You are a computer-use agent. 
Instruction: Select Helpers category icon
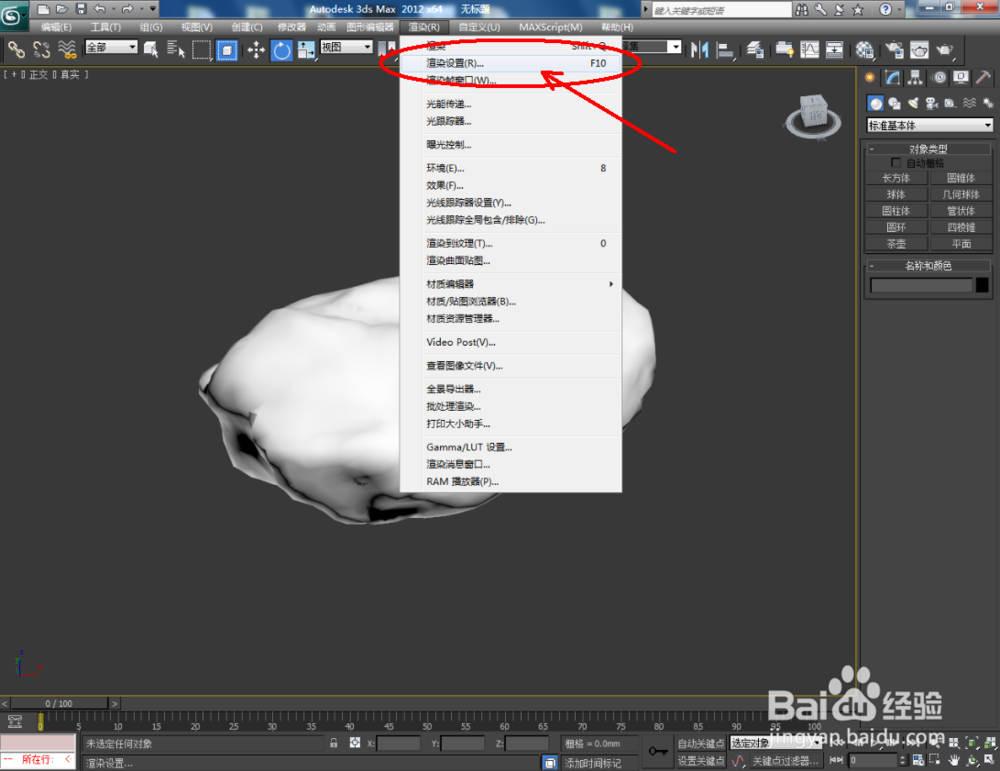click(950, 103)
